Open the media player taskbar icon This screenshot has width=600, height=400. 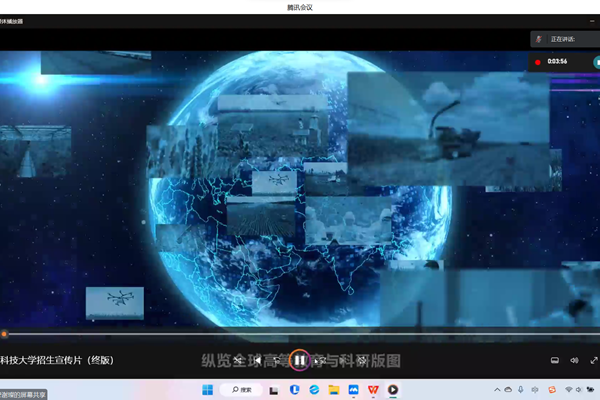(393, 389)
